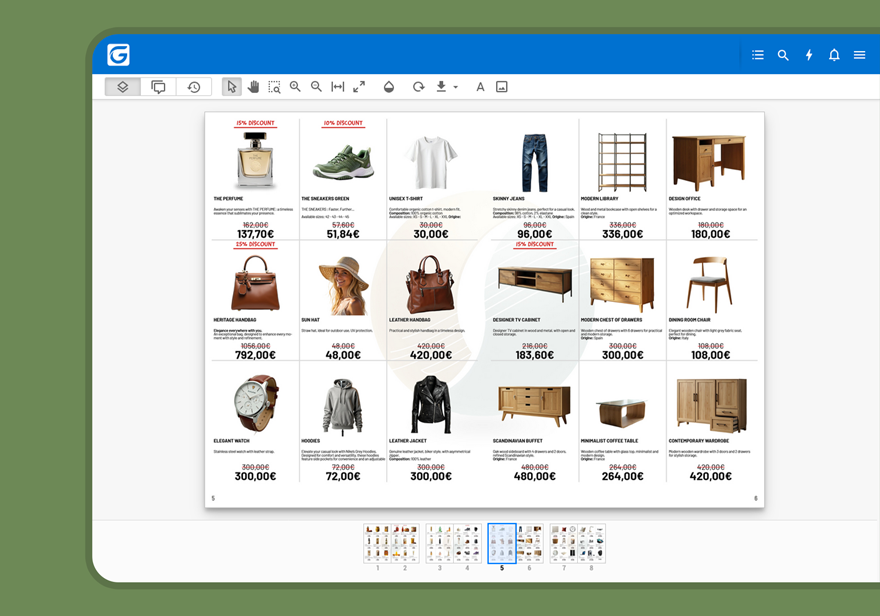Open search with the magnifier icon in the header
880x616 pixels.
click(783, 55)
